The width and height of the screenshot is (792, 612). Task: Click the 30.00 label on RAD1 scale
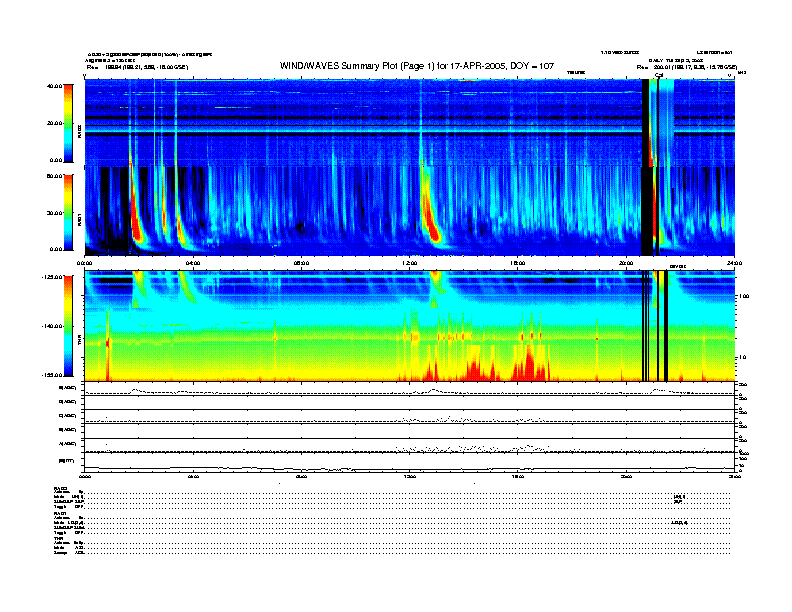tap(55, 213)
